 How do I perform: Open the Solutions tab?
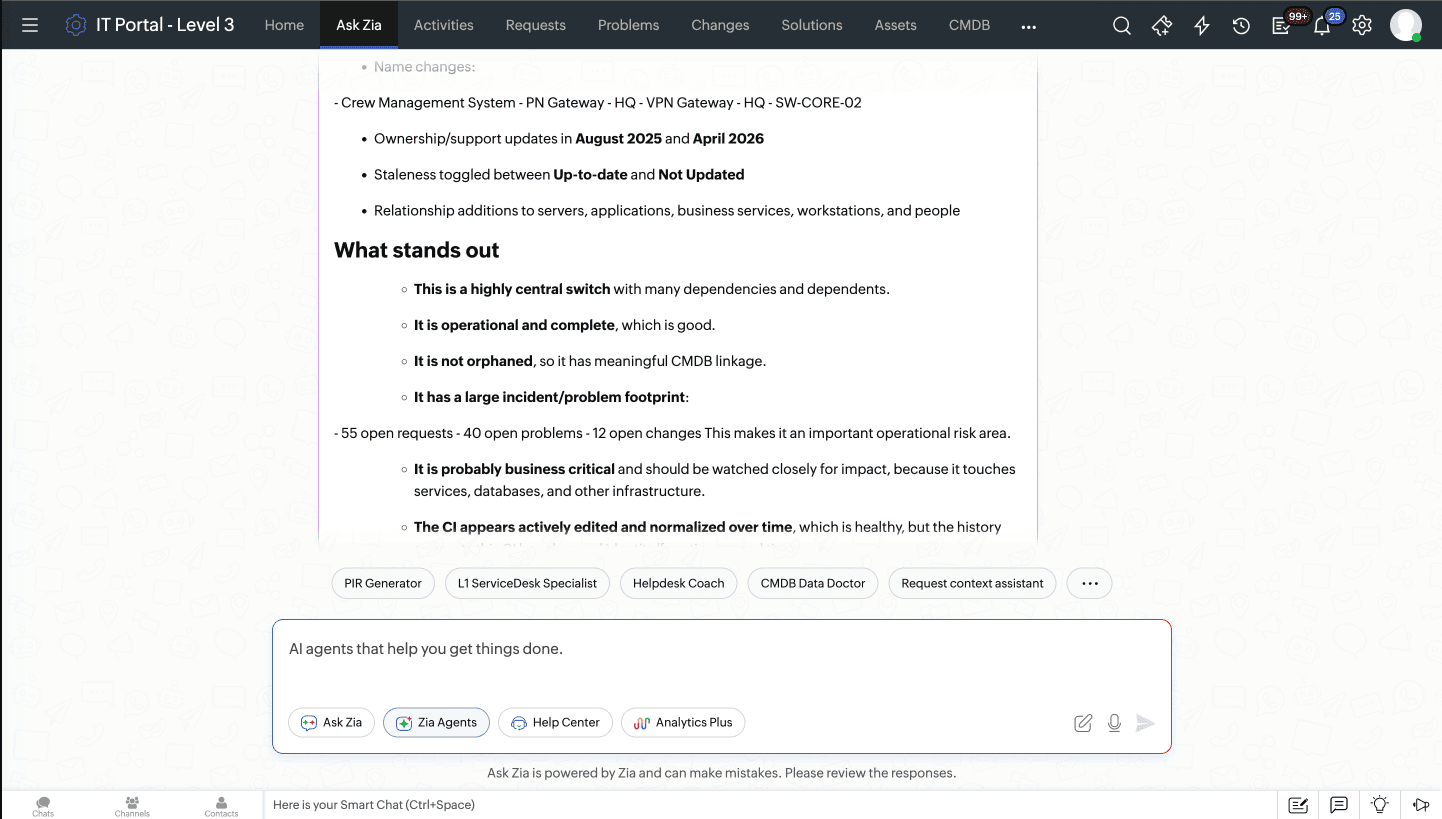[812, 25]
